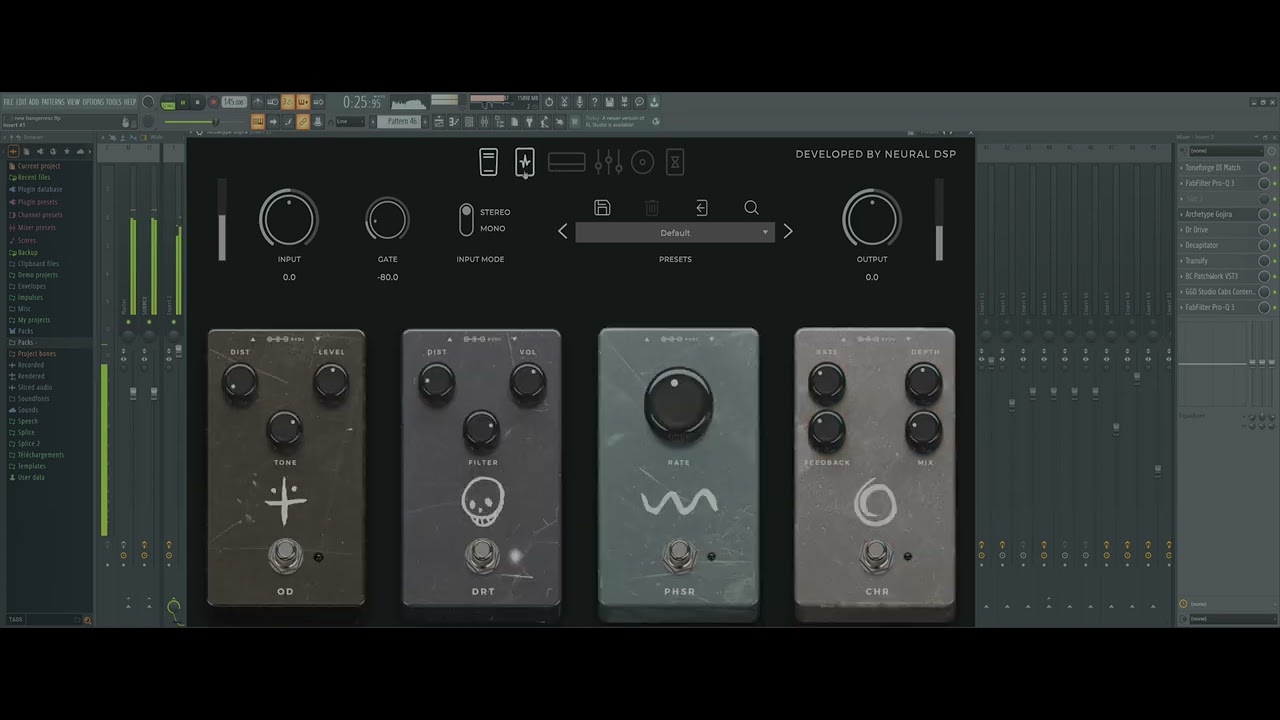This screenshot has height=720, width=1280.
Task: Expand the GGD Studio Cabs slot arrow
Action: pos(1181,292)
